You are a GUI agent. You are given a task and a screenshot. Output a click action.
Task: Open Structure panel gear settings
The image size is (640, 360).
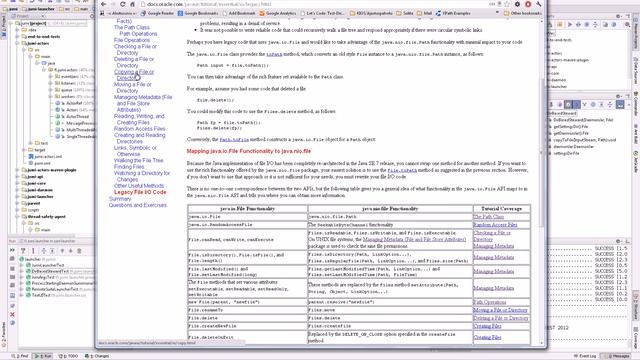(620, 96)
